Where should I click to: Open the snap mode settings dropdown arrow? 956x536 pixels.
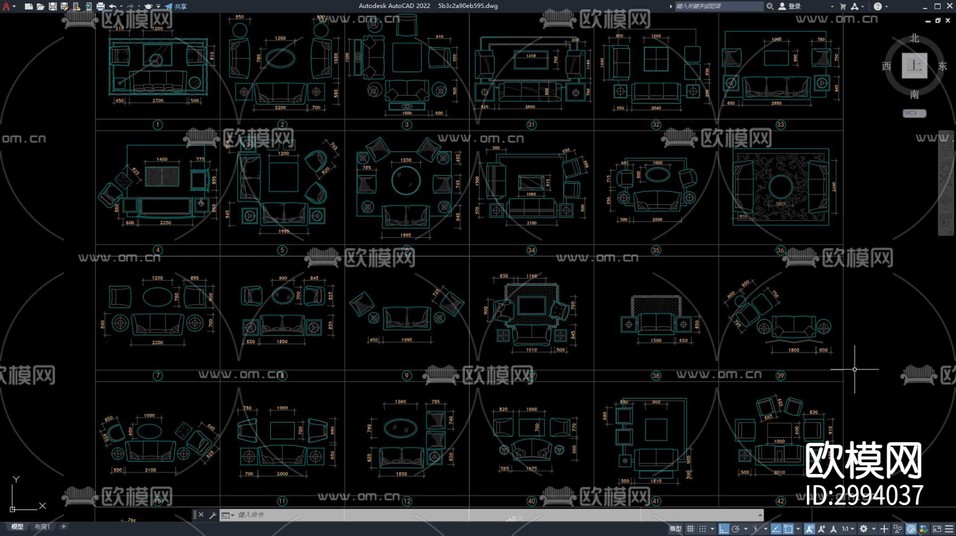pyautogui.click(x=713, y=529)
